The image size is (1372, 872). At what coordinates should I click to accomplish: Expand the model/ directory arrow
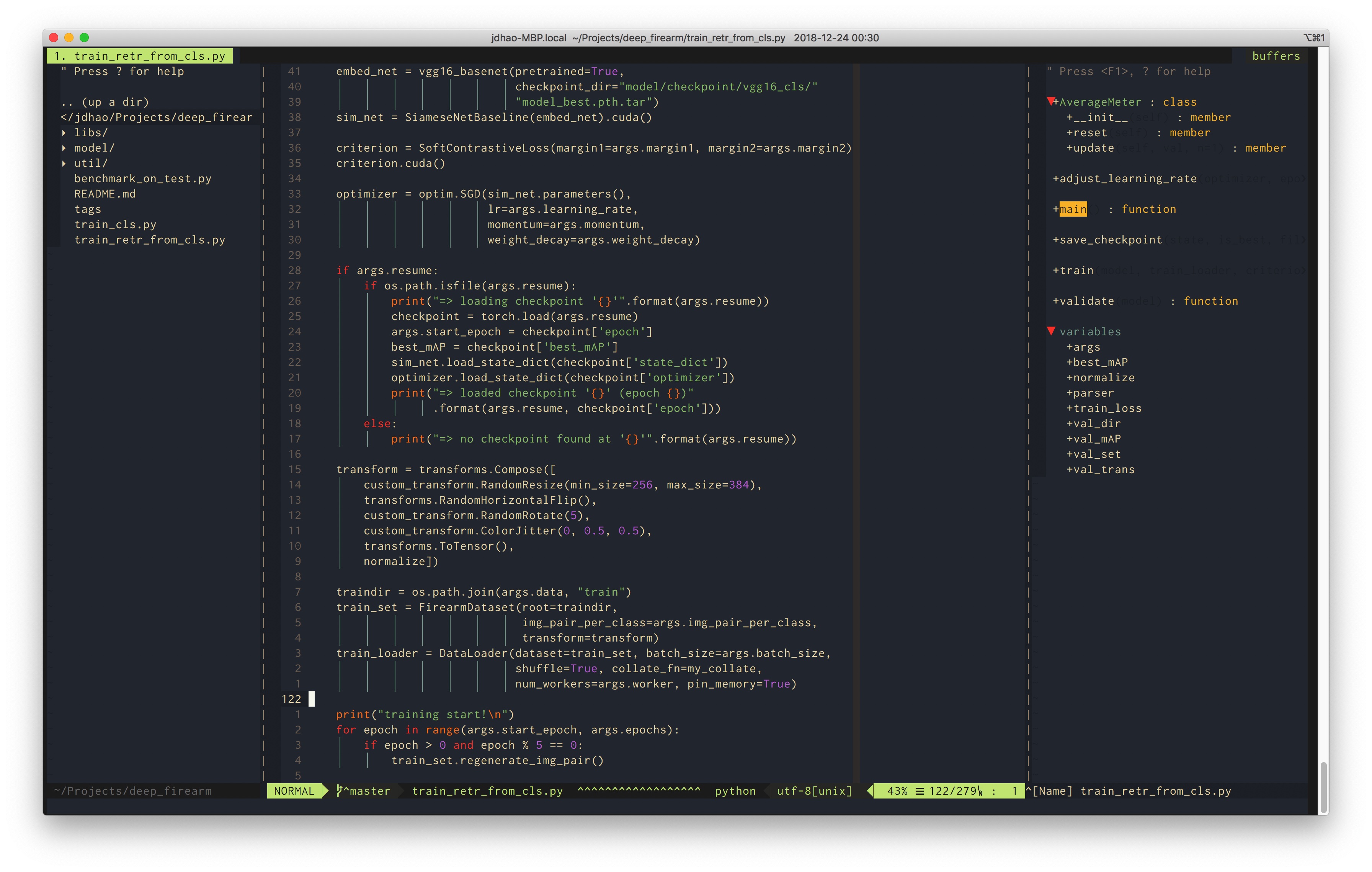[64, 148]
